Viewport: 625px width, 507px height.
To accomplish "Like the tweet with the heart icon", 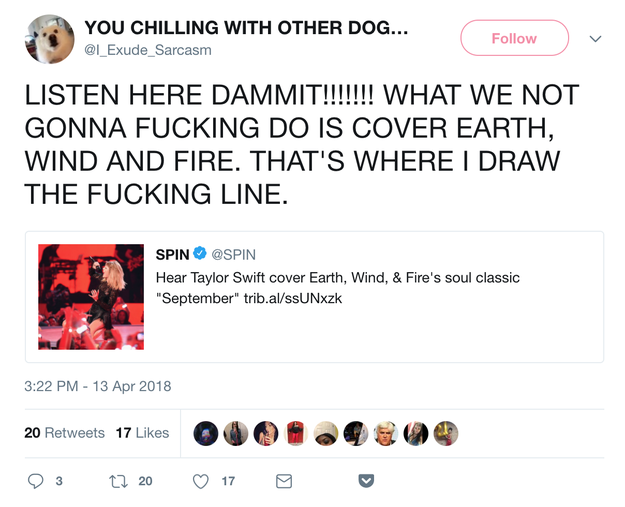I will coord(200,481).
